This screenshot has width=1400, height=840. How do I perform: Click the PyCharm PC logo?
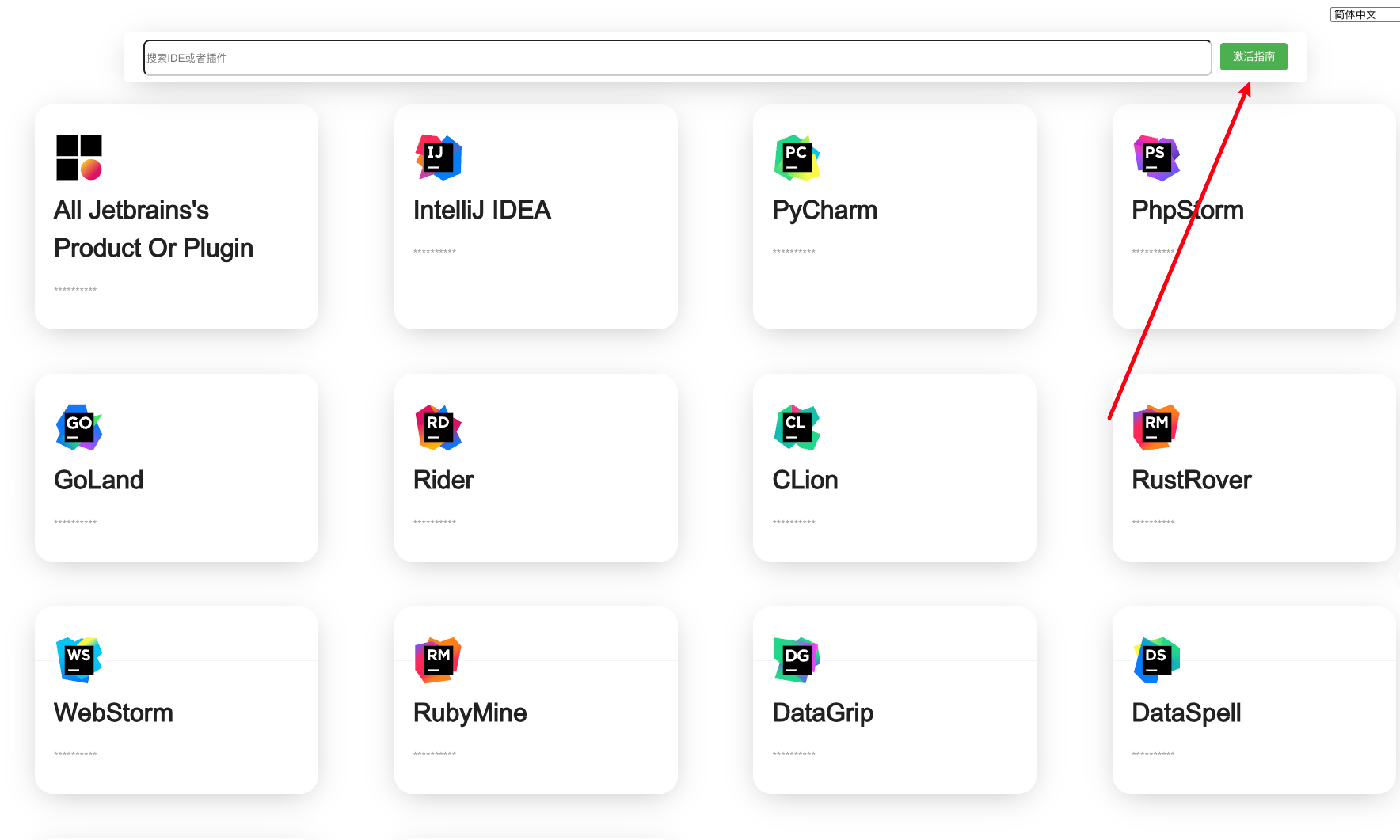(797, 158)
